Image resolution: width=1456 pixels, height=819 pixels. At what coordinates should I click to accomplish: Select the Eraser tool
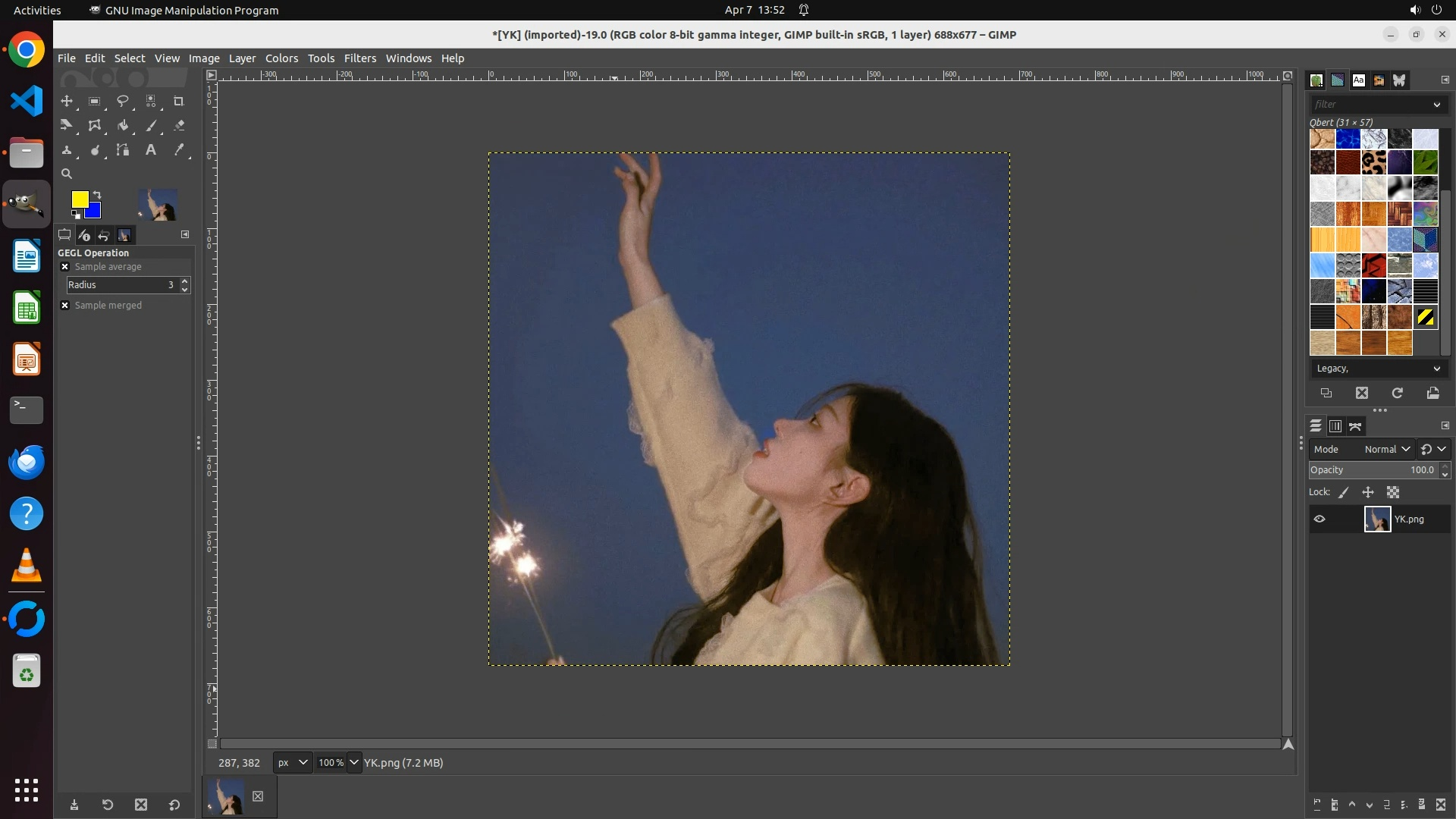click(179, 126)
